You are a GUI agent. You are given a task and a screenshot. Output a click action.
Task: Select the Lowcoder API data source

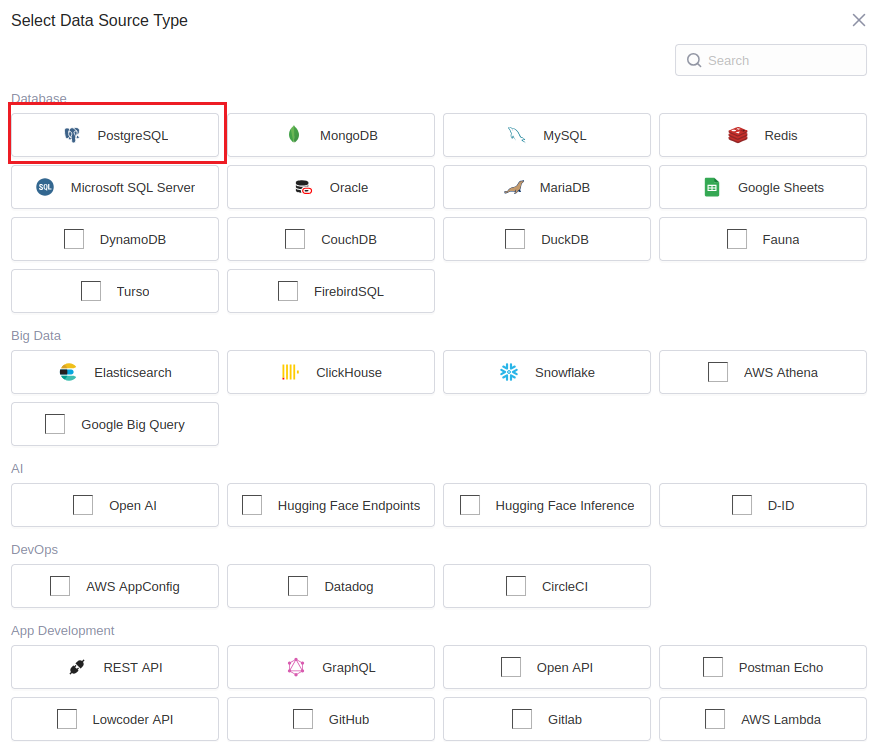click(115, 719)
